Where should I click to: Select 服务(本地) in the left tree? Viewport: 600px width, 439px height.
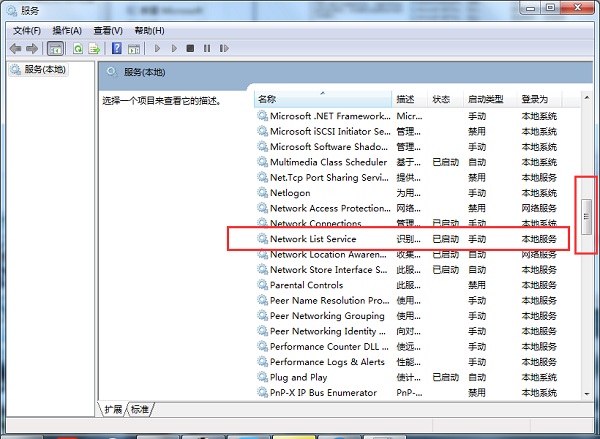coord(41,69)
